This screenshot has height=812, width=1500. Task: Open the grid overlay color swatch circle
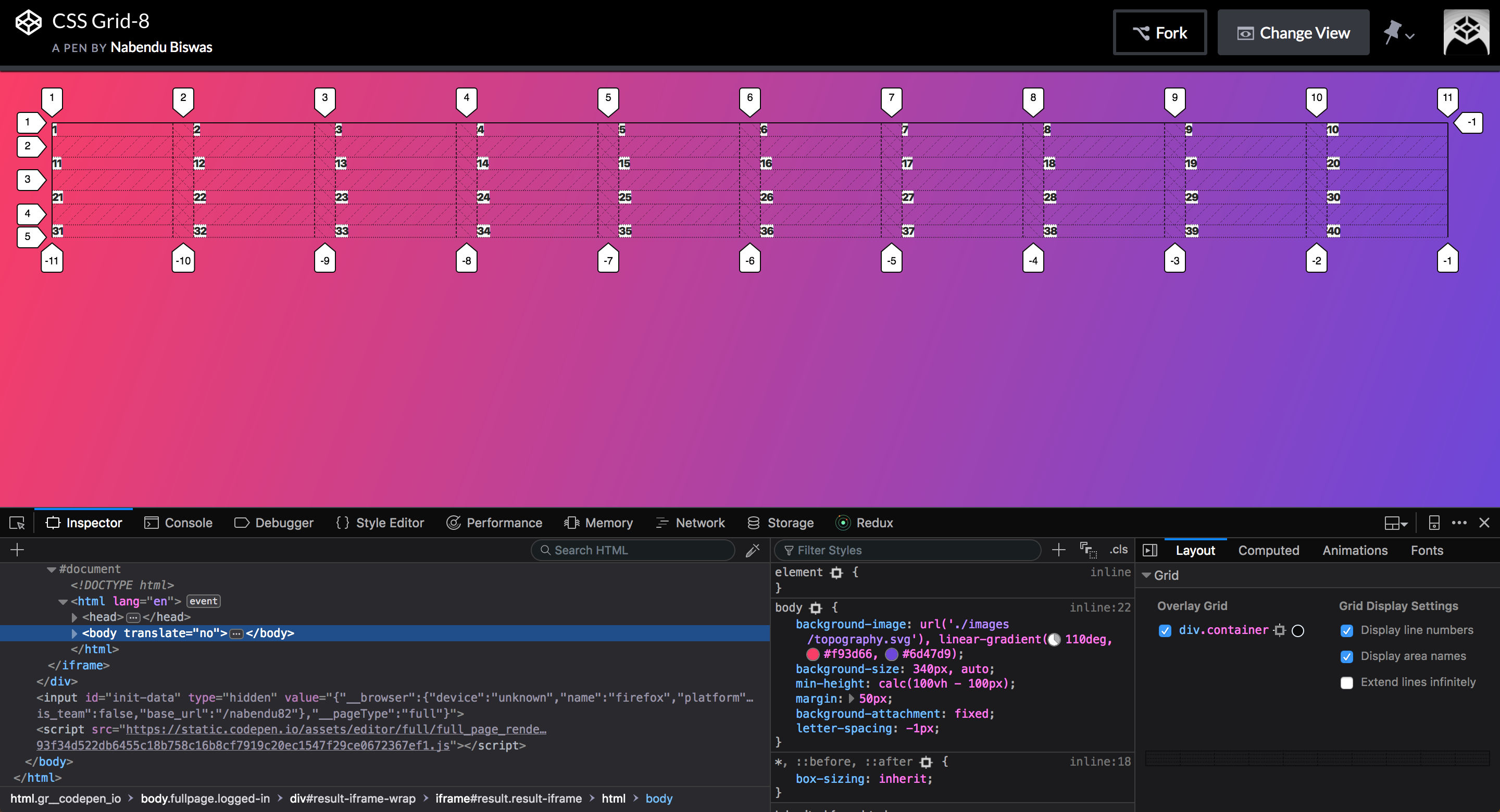point(1298,630)
